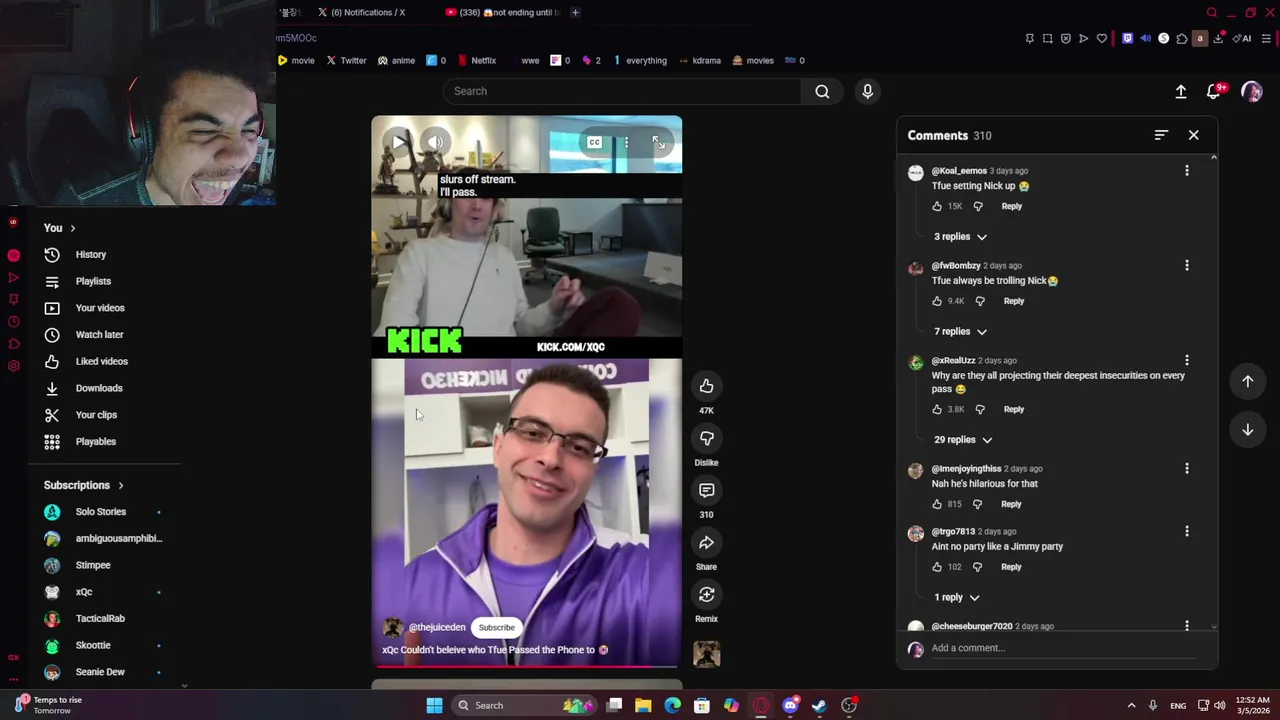Open the Create upload icon

coord(1181,91)
